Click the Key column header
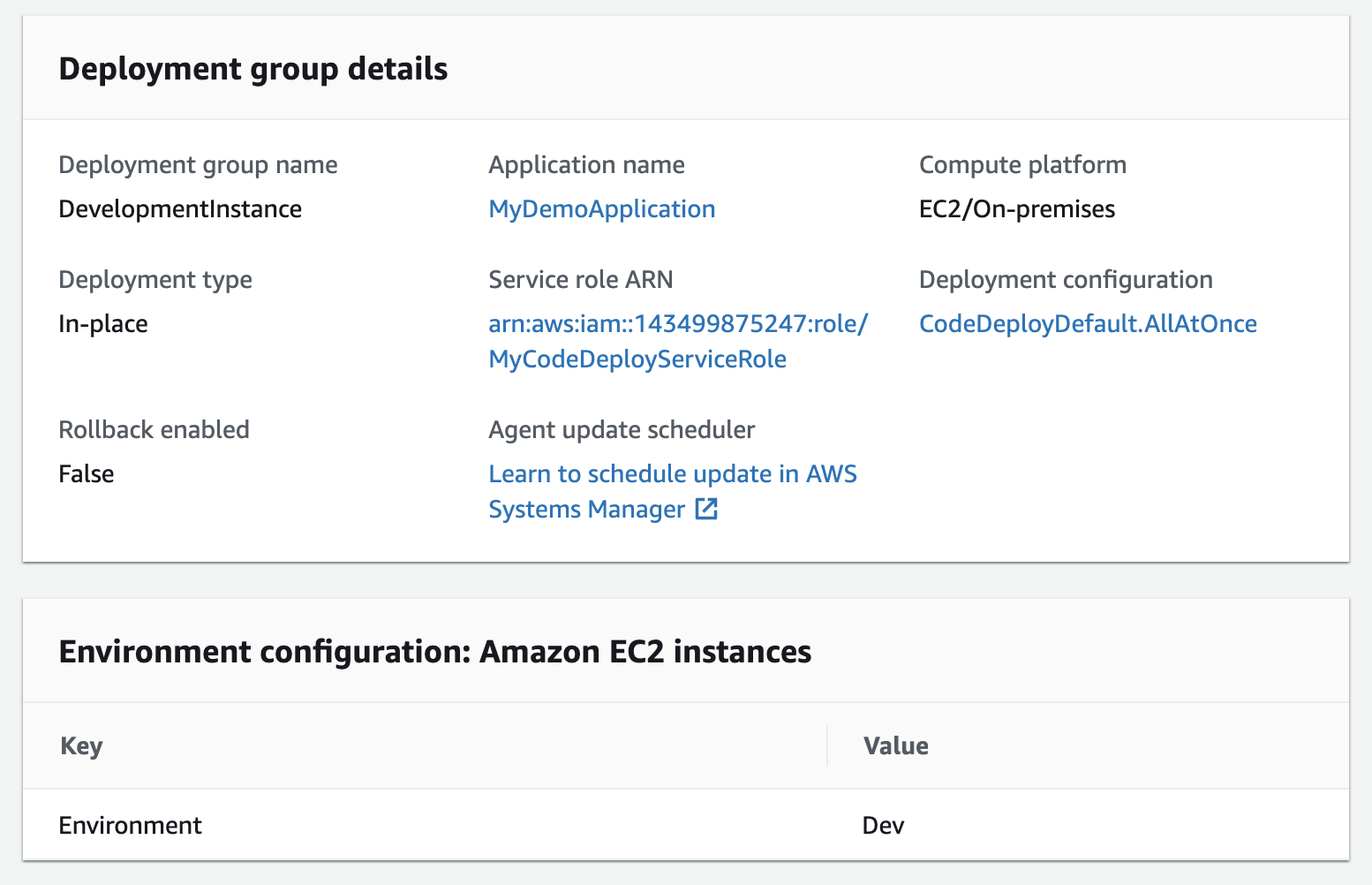 [x=81, y=746]
